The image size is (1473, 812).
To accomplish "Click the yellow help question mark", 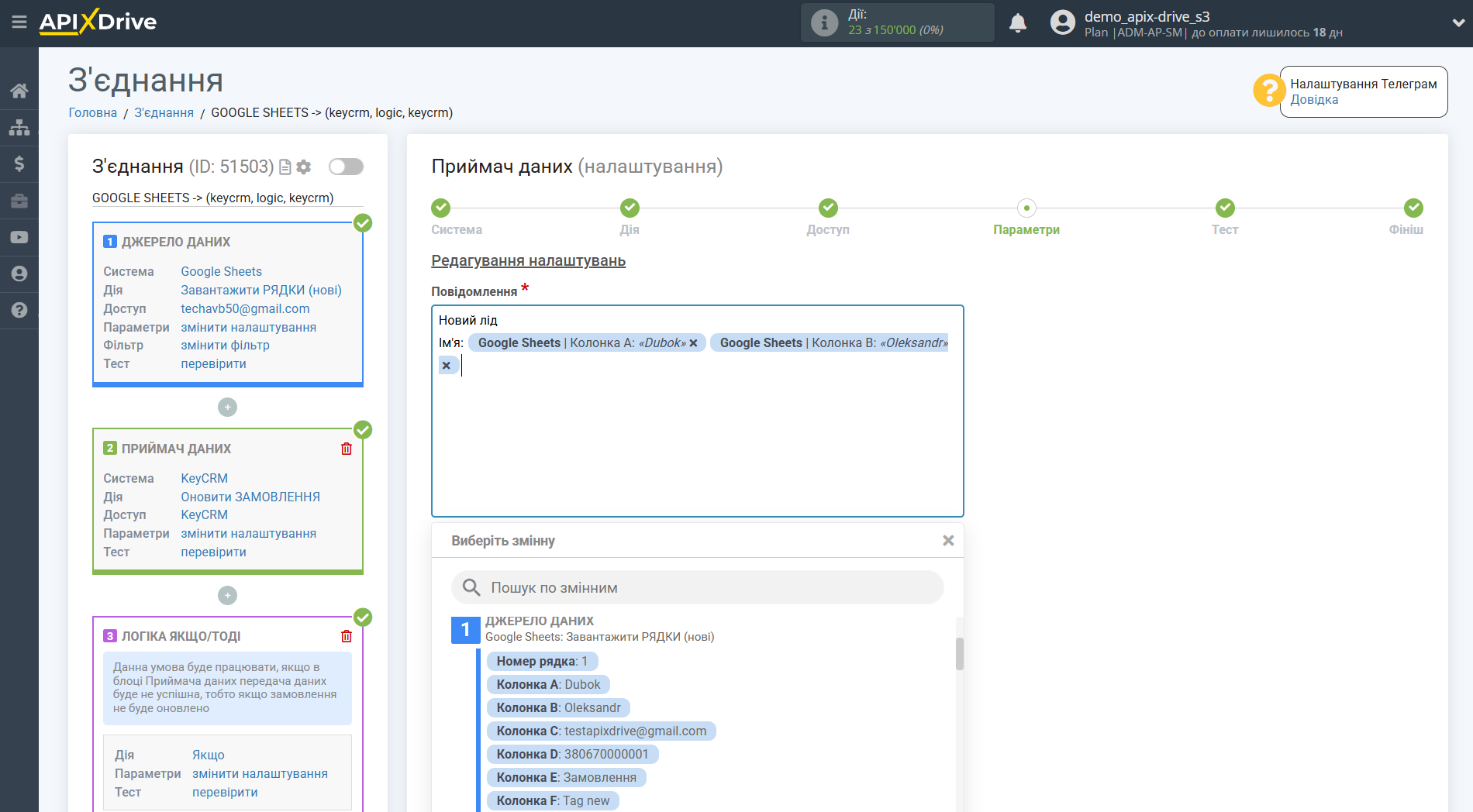I will coord(1269,91).
